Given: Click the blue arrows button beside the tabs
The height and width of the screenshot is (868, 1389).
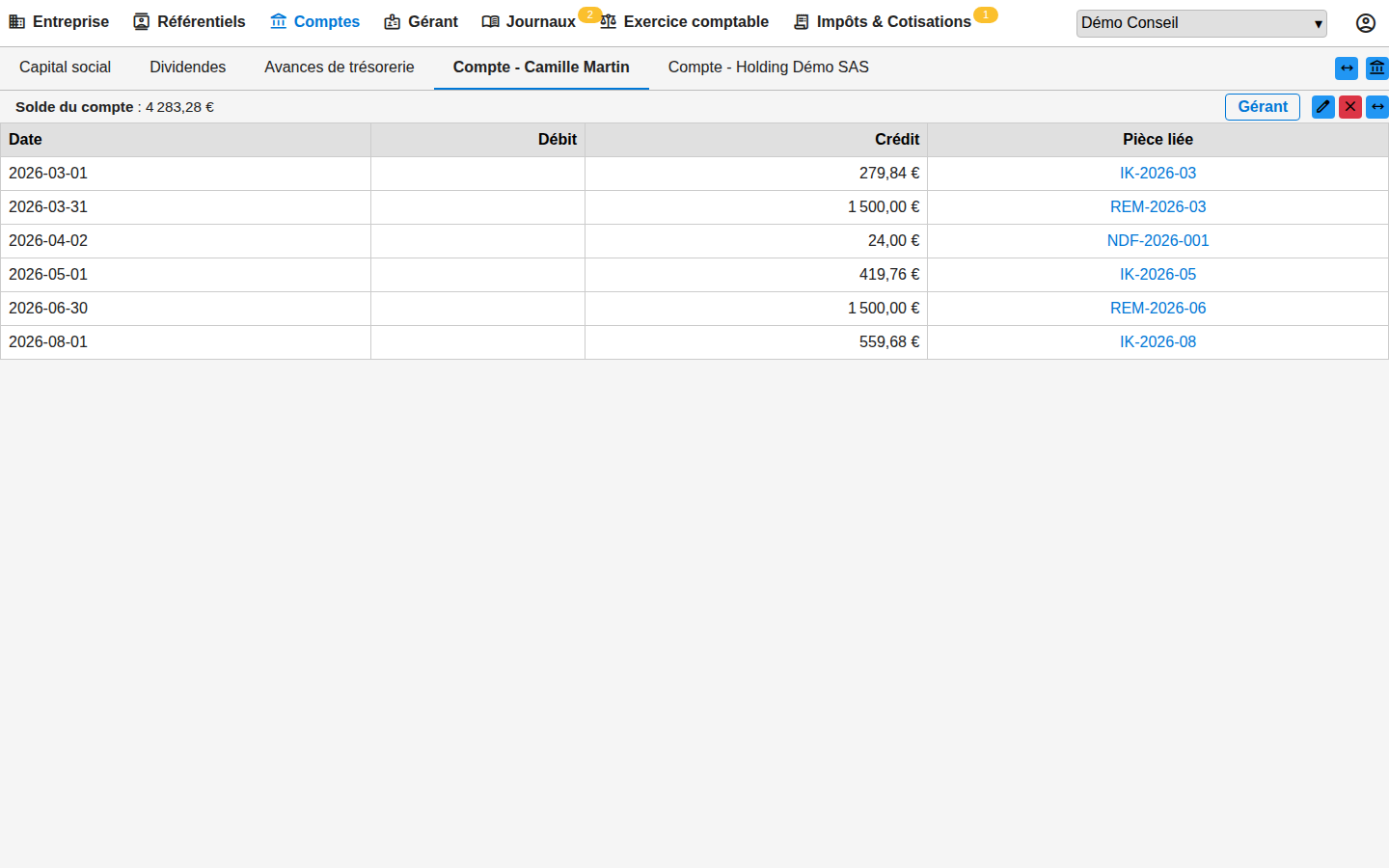Looking at the screenshot, I should (1347, 68).
